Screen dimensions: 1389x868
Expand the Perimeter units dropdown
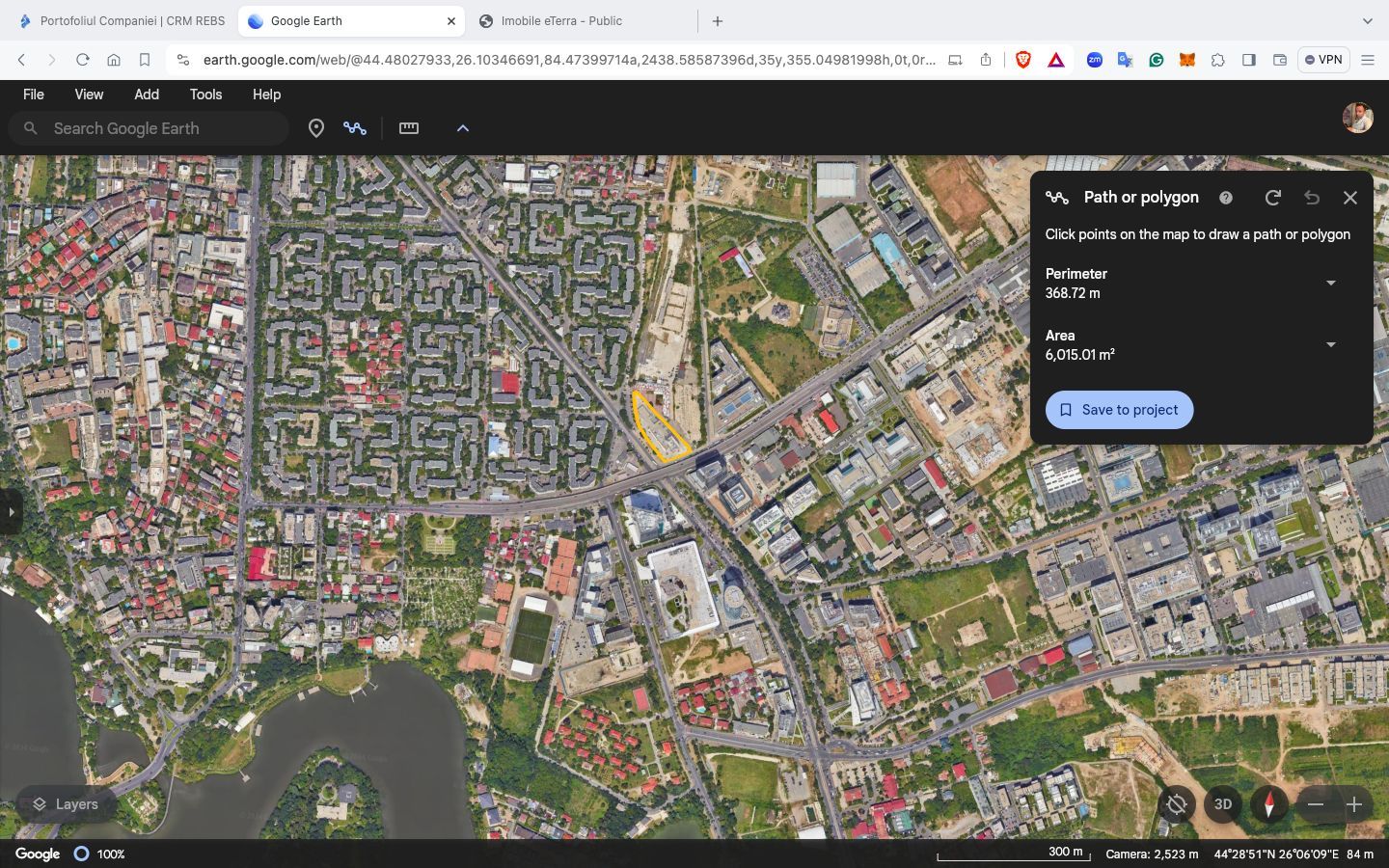[x=1331, y=284]
